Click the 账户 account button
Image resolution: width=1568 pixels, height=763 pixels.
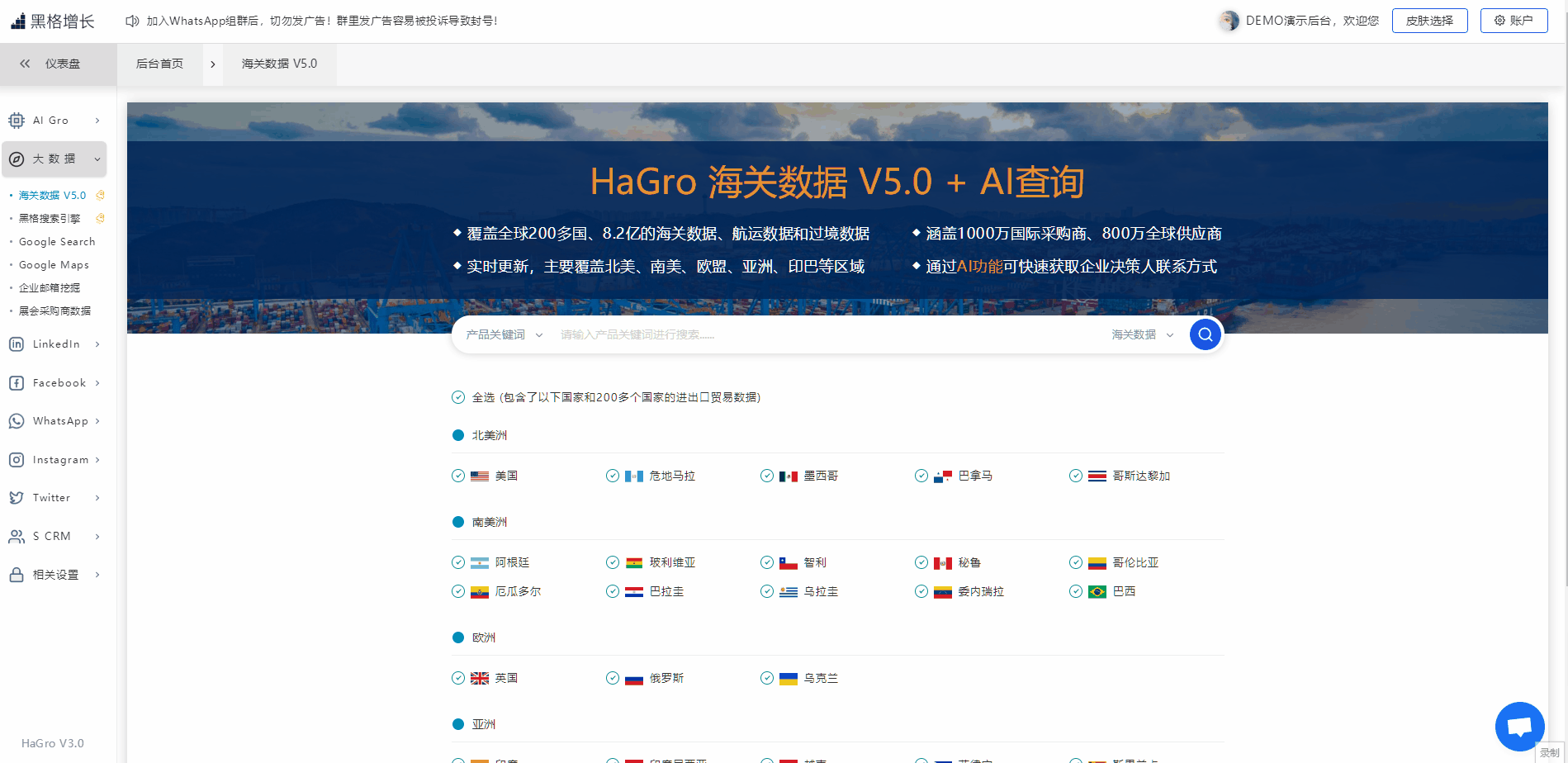(x=1514, y=21)
